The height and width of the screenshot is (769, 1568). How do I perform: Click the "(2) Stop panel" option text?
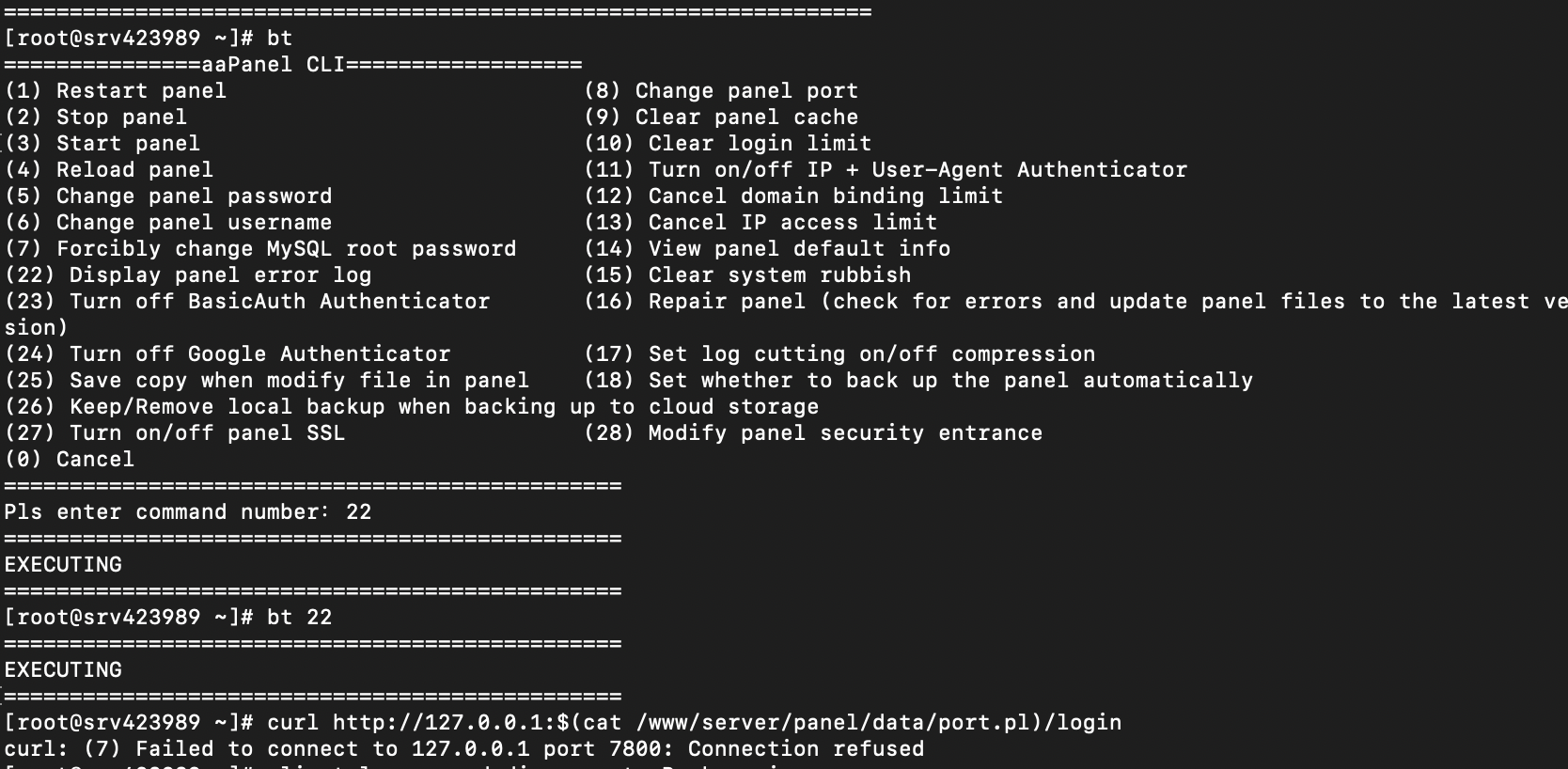[96, 118]
